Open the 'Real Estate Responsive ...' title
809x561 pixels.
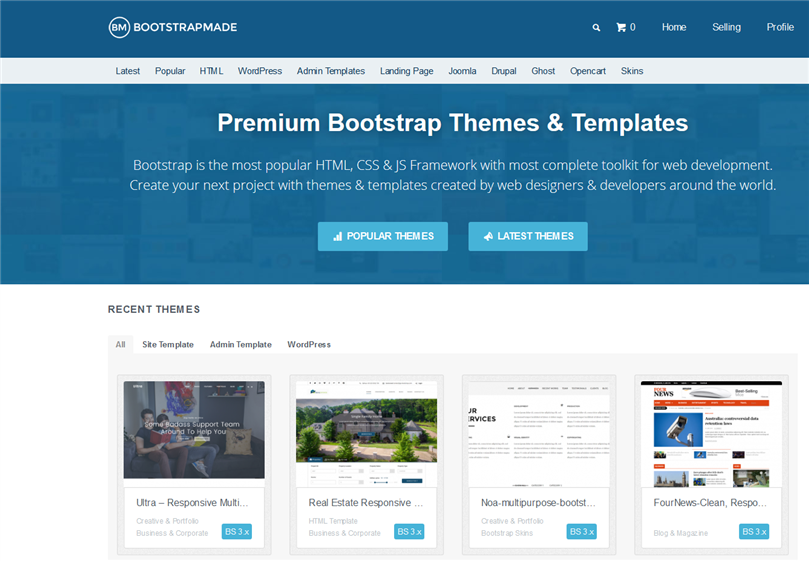(x=365, y=503)
